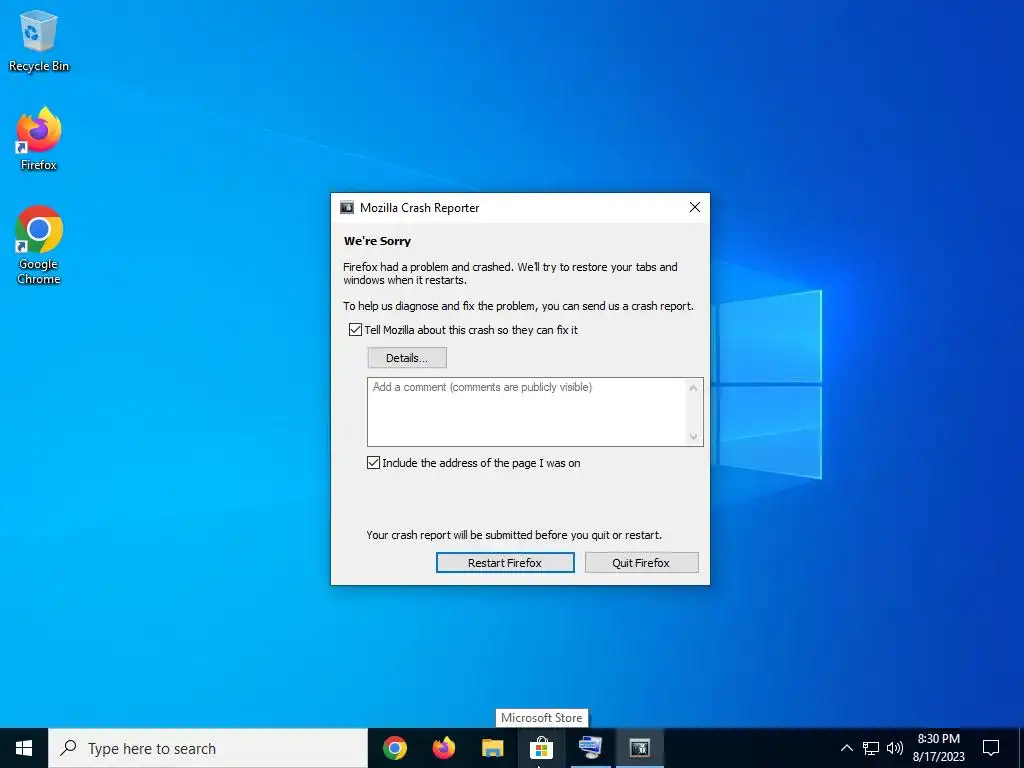Open the notification center icon
The image size is (1024, 768).
click(x=991, y=748)
